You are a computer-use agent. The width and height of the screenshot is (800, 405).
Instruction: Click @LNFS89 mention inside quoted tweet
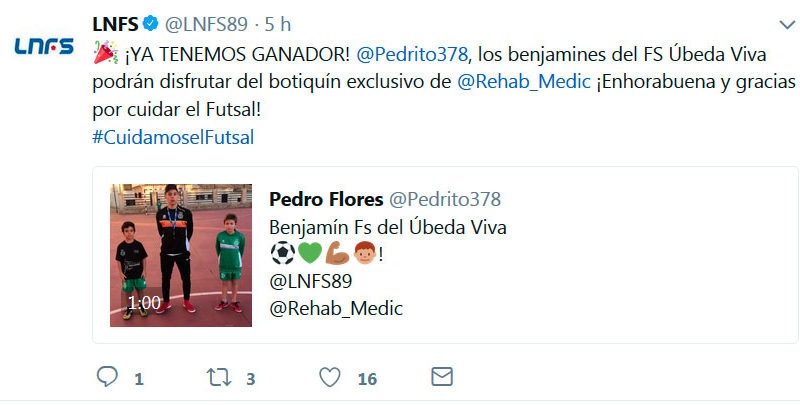(x=311, y=281)
